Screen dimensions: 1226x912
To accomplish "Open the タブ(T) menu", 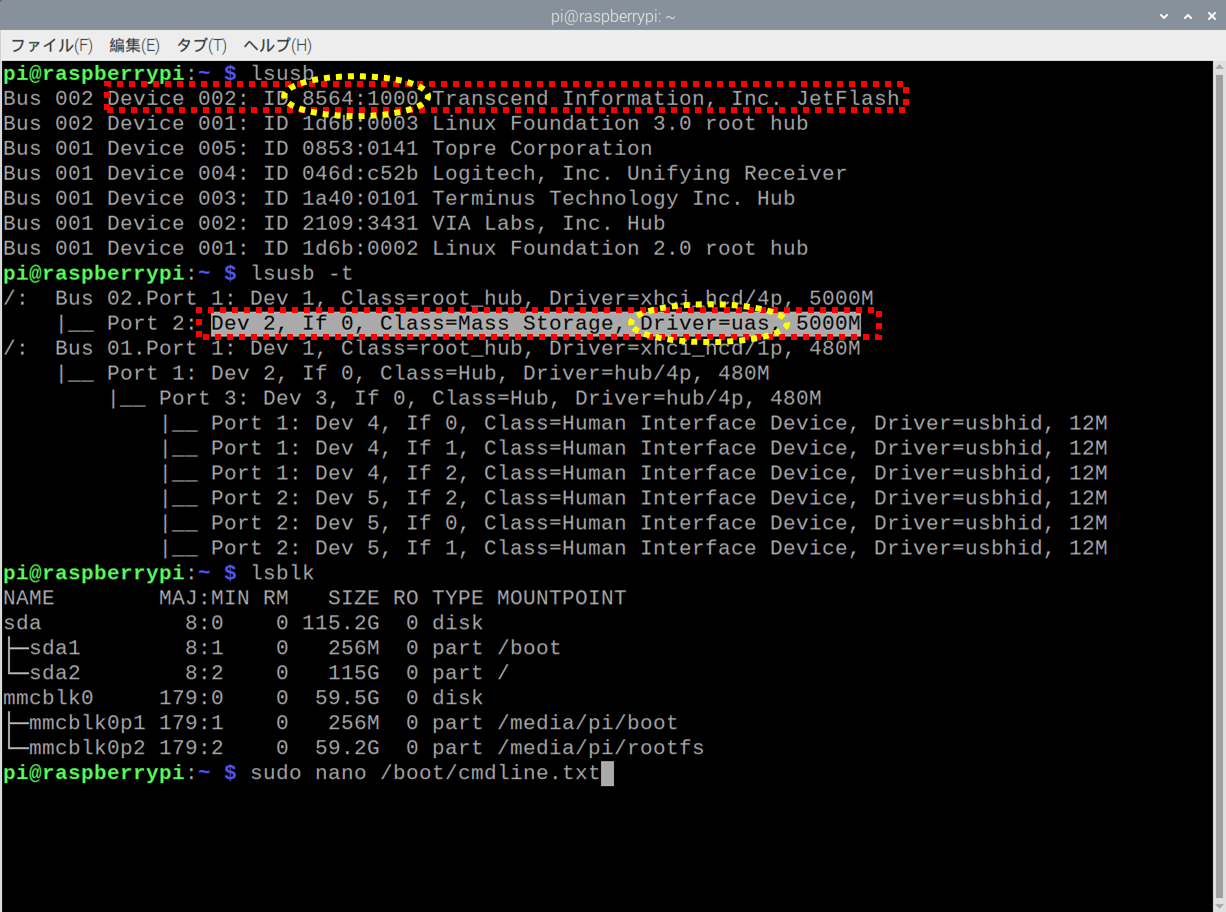I will (201, 46).
